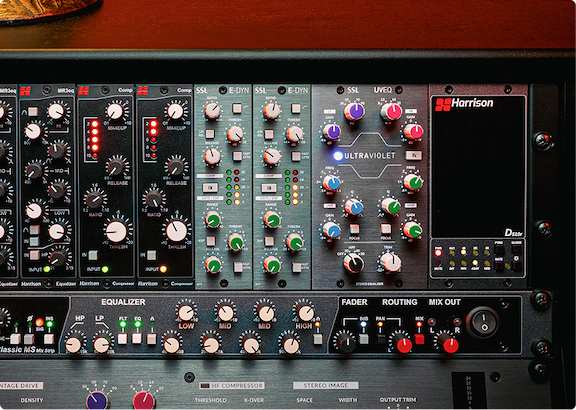Toggle the COMP IN button on the right E-DYN

tap(269, 188)
